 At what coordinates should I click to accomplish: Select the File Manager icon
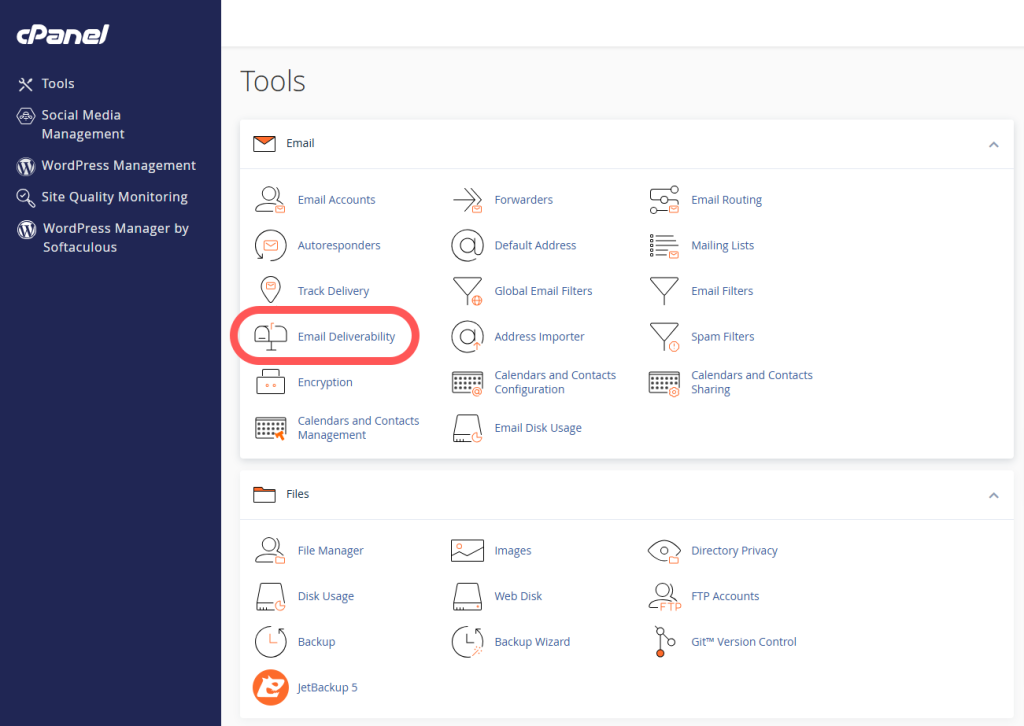click(x=271, y=551)
